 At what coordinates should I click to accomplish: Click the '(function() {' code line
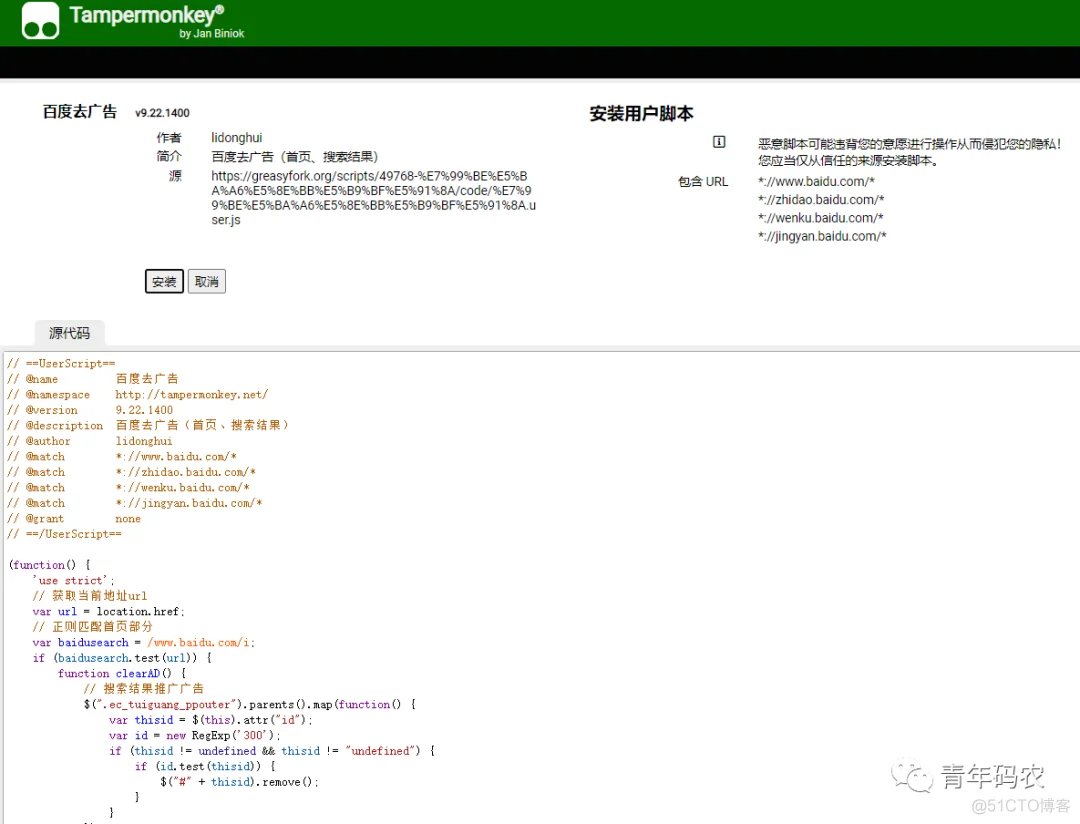[x=50, y=565]
